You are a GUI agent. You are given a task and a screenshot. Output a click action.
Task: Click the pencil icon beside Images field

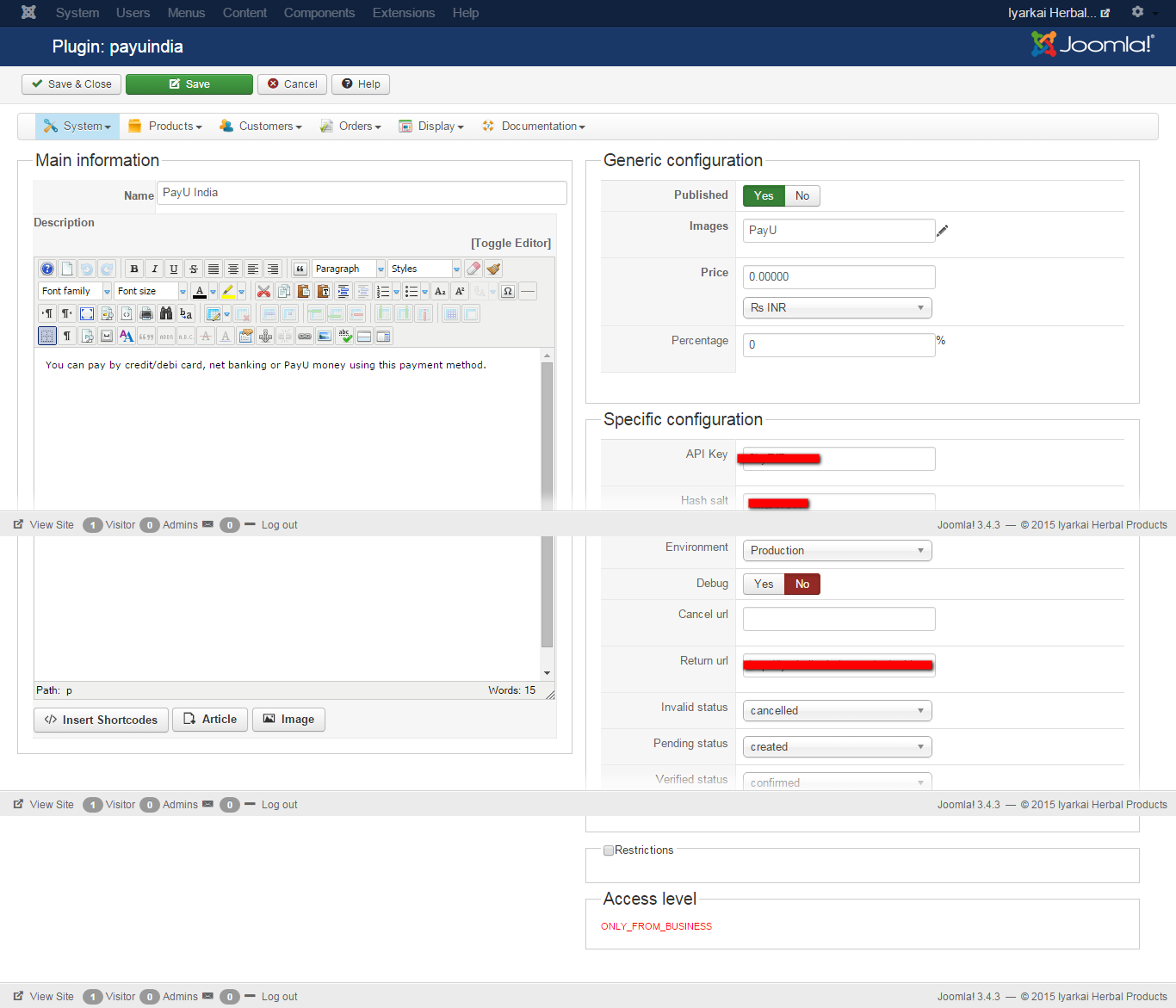pyautogui.click(x=943, y=231)
